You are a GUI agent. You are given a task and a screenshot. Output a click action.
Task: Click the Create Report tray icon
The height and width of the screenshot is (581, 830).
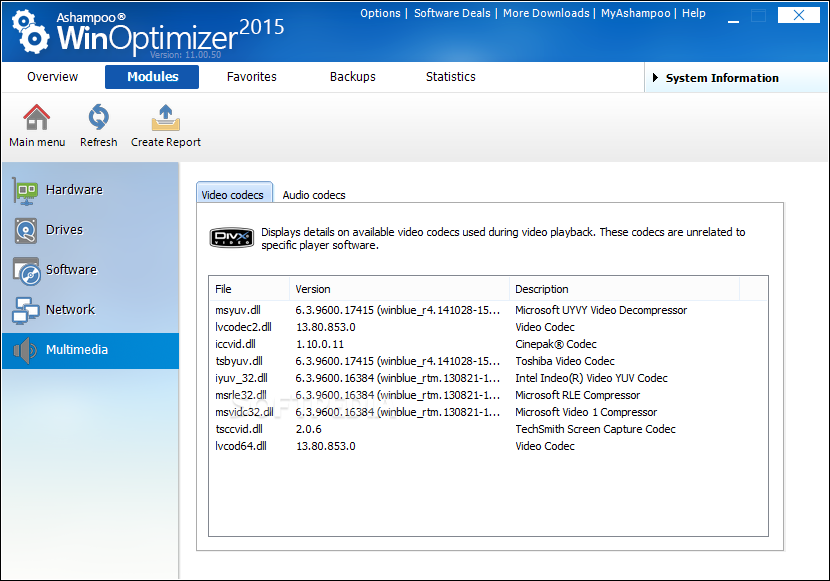coord(166,117)
